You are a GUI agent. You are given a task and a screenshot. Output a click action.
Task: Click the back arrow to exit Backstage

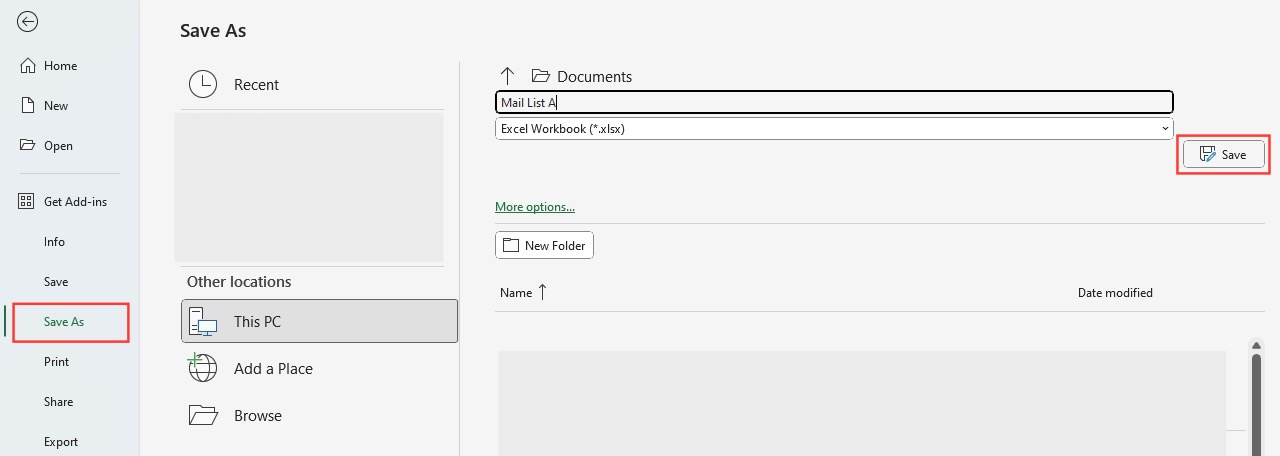28,21
